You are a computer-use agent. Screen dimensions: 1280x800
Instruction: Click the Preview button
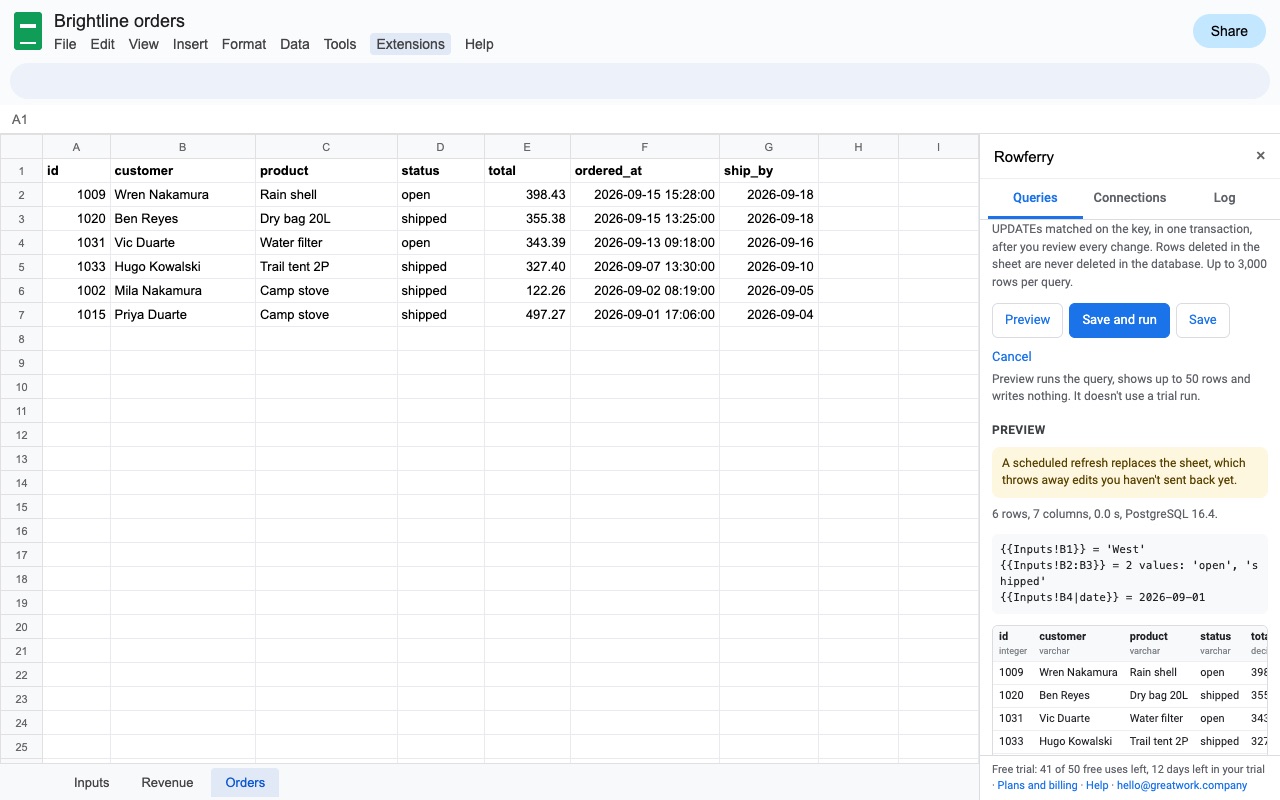[x=1027, y=320]
